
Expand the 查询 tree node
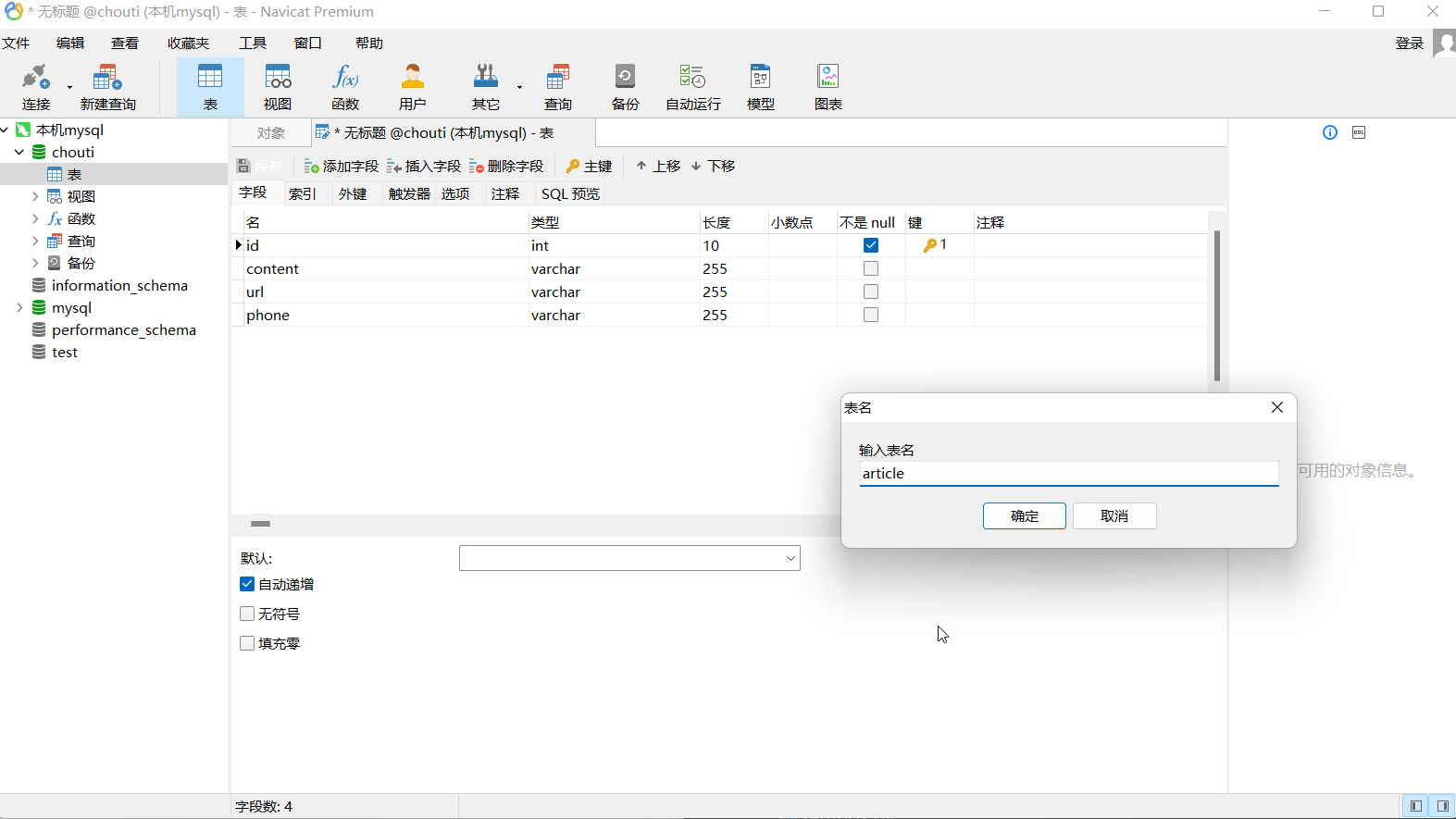tap(35, 241)
